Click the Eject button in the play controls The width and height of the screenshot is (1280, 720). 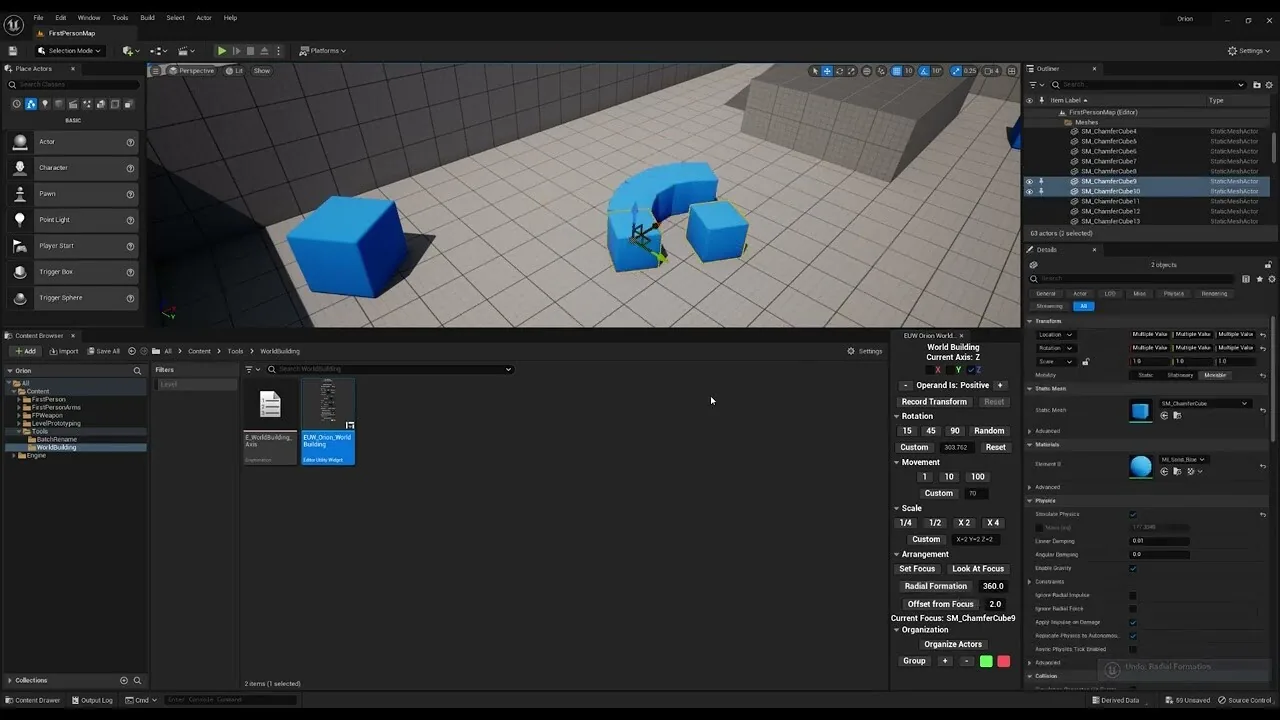(x=264, y=51)
